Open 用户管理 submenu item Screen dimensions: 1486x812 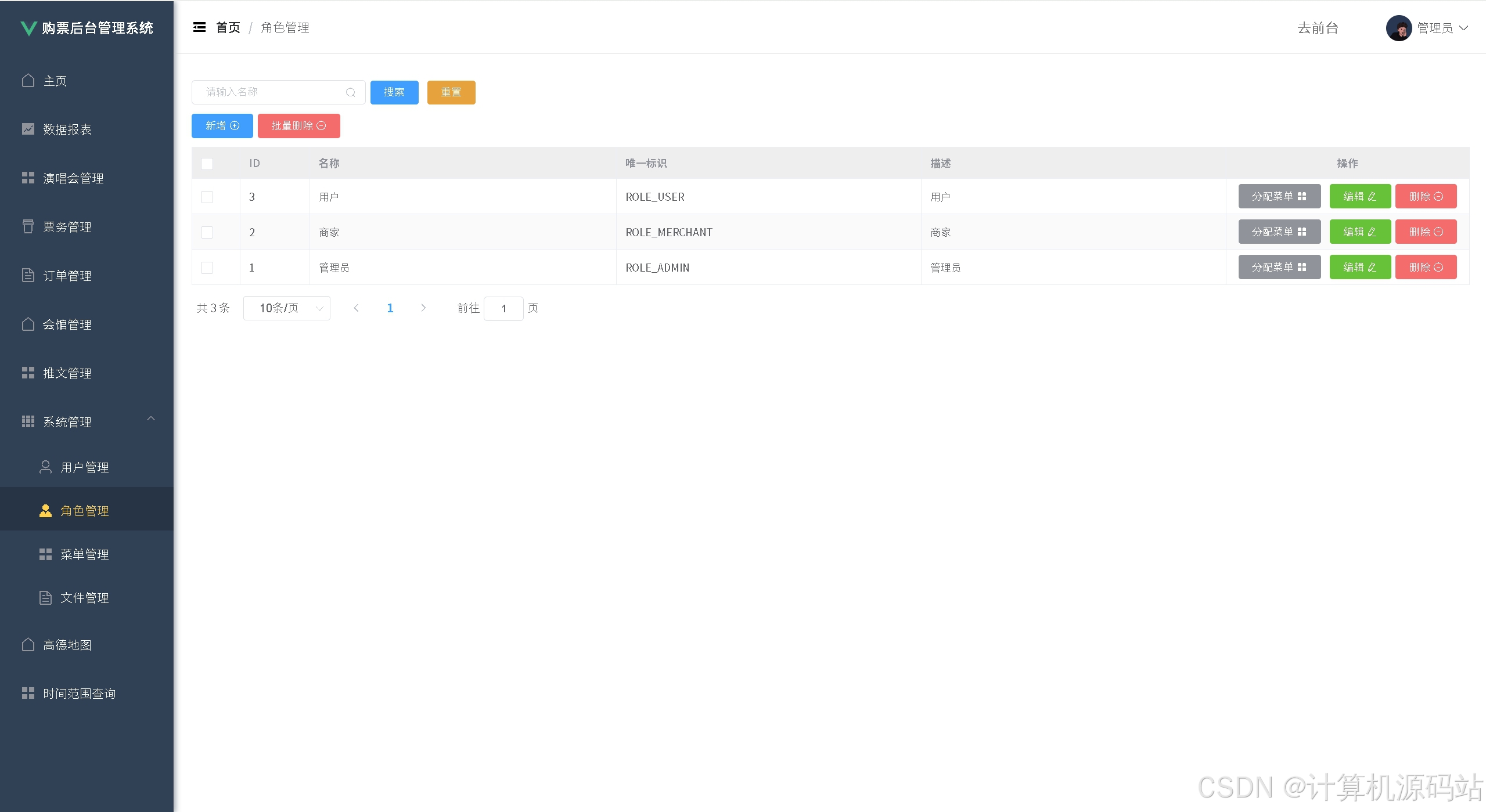(x=87, y=467)
